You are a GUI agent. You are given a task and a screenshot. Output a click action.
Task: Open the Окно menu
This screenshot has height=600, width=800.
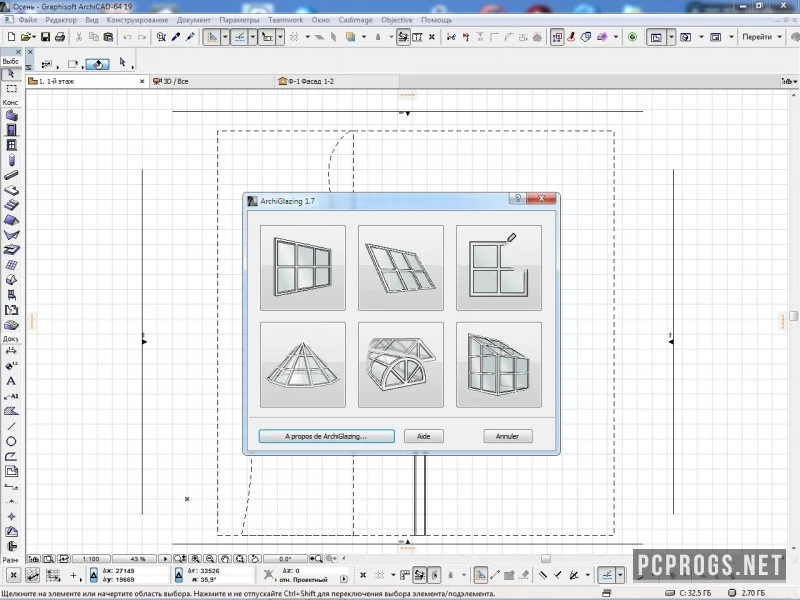click(x=321, y=20)
